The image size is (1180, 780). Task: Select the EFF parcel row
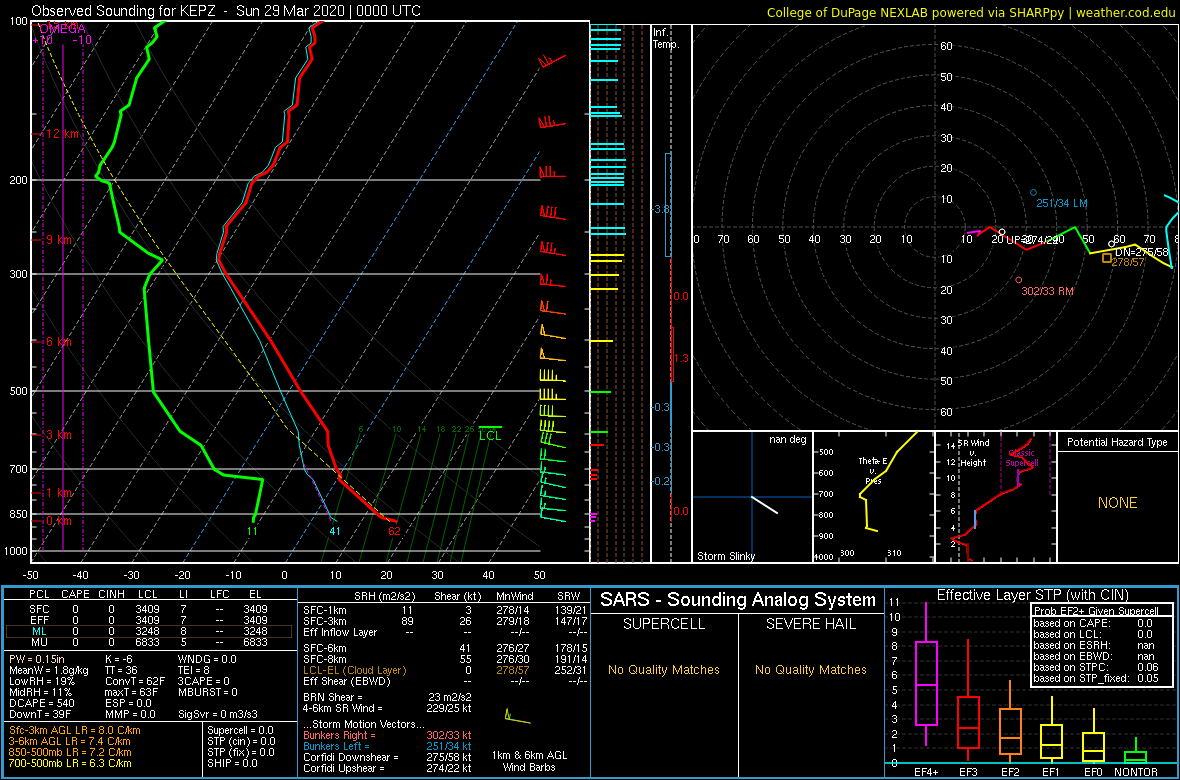(148, 620)
